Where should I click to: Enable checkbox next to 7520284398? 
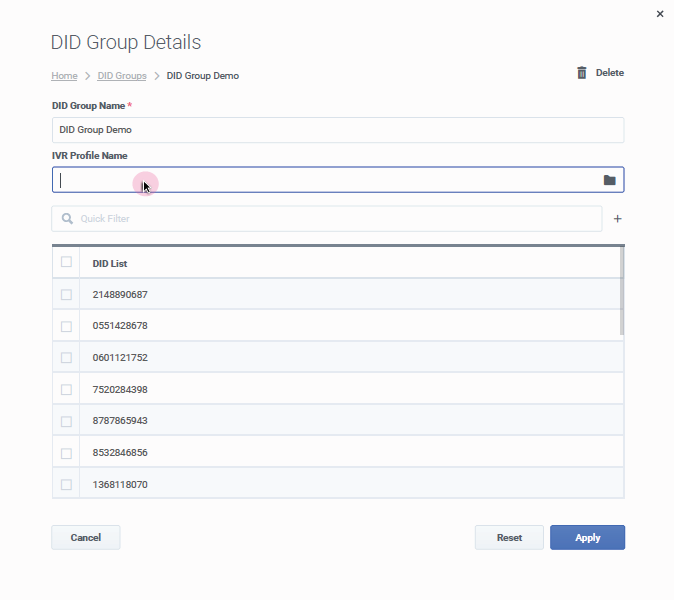coord(66,390)
